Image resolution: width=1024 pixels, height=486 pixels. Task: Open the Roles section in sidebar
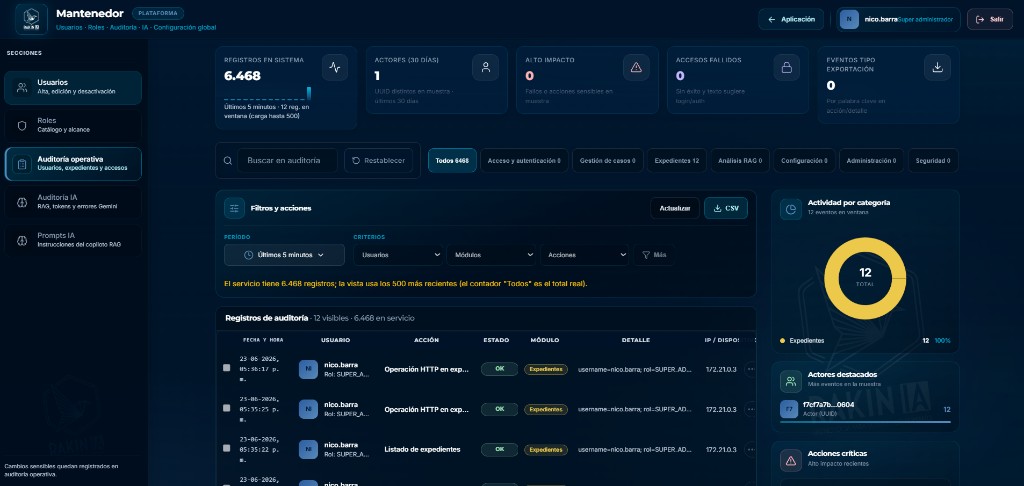pyautogui.click(x=72, y=125)
